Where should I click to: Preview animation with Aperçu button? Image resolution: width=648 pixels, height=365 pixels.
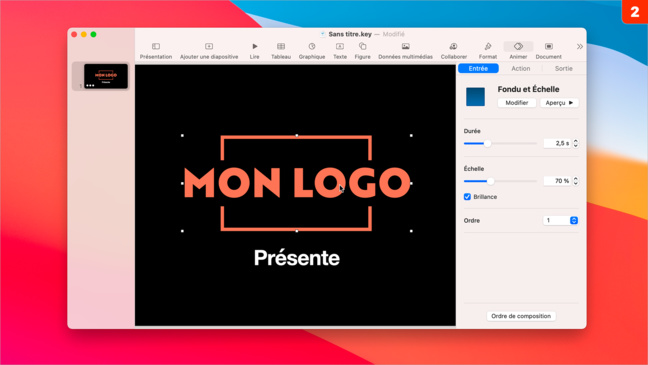560,103
